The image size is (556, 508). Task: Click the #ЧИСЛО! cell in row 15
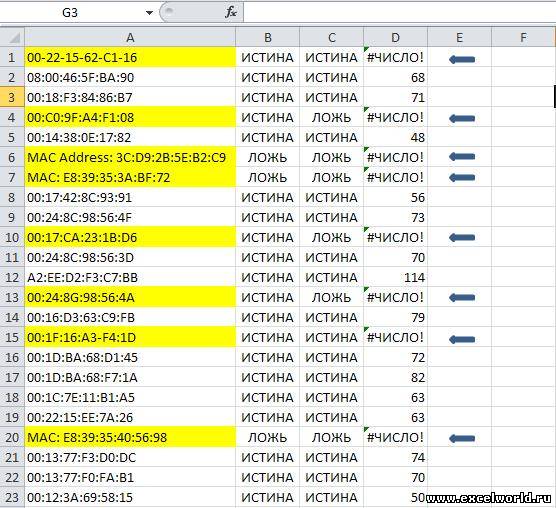(395, 337)
